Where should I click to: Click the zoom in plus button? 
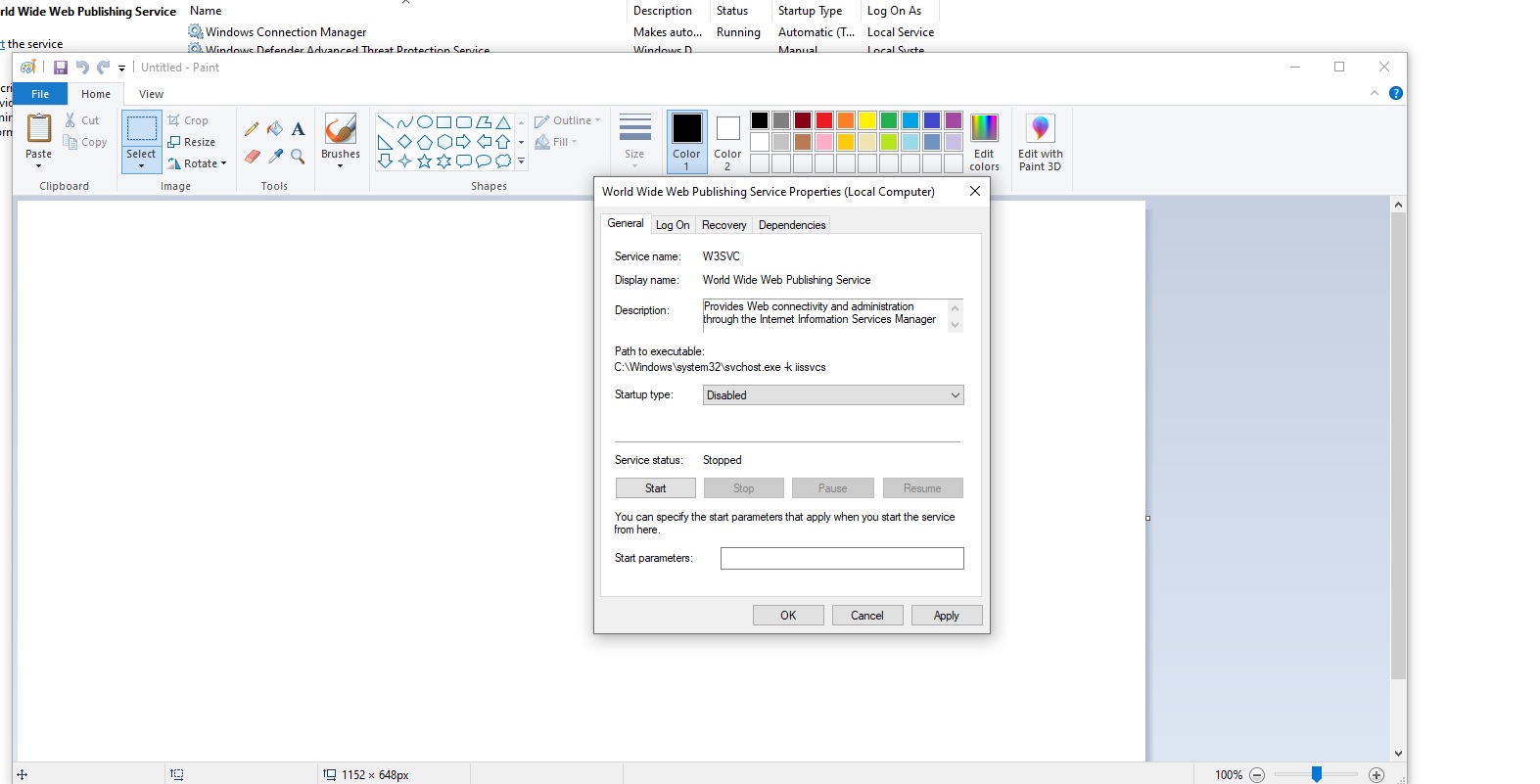click(x=1377, y=775)
